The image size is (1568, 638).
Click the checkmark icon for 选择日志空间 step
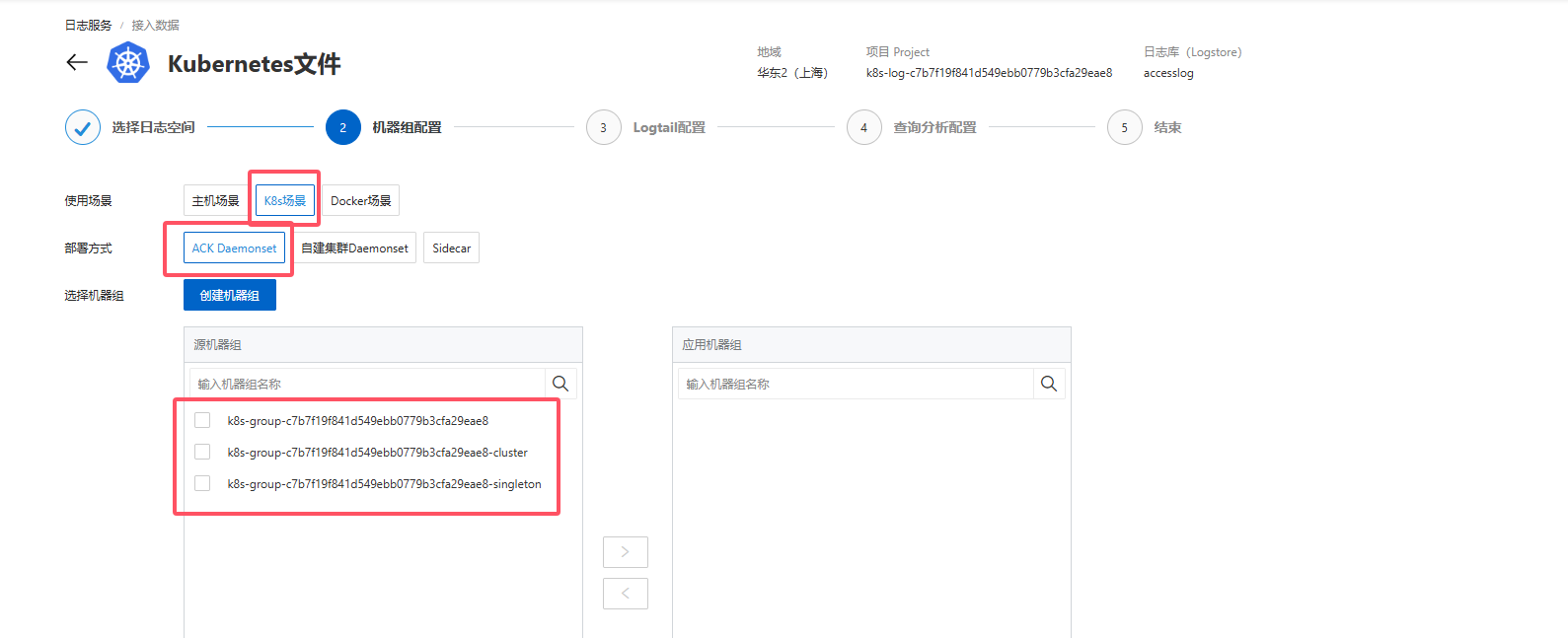[x=83, y=127]
